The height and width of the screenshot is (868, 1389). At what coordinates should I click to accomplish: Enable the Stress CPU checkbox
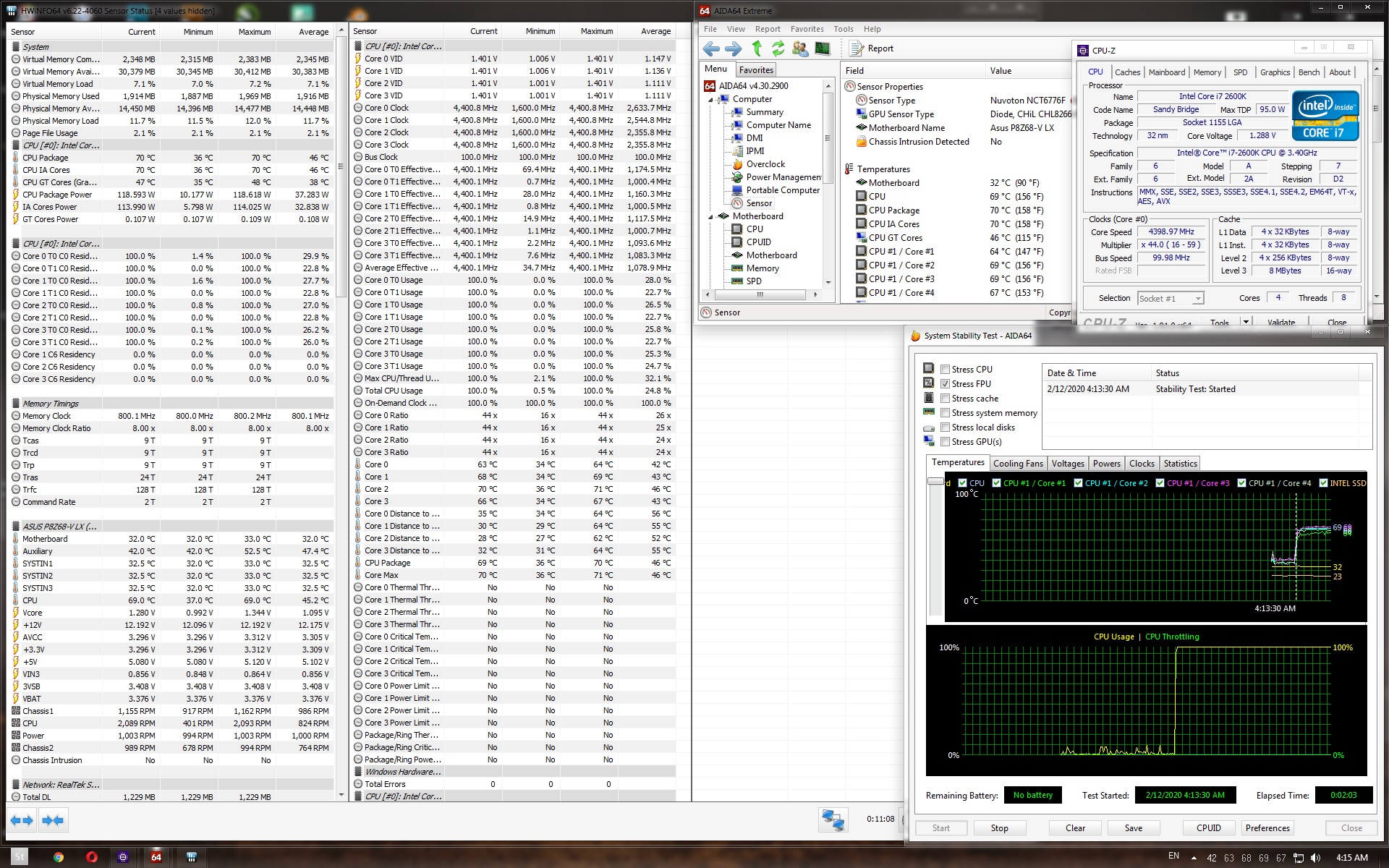click(945, 370)
